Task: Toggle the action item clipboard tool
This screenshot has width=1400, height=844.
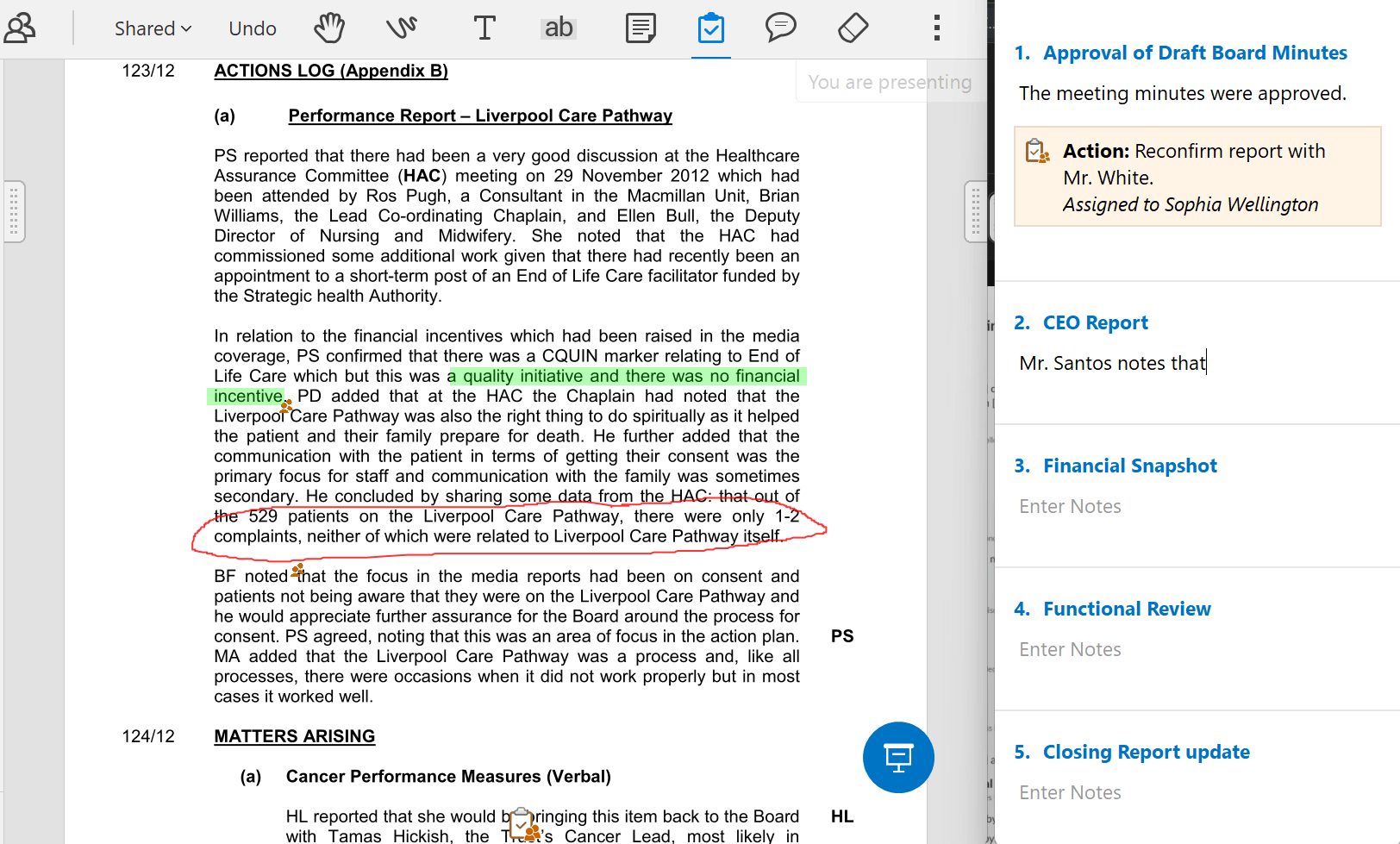Action: click(x=710, y=28)
